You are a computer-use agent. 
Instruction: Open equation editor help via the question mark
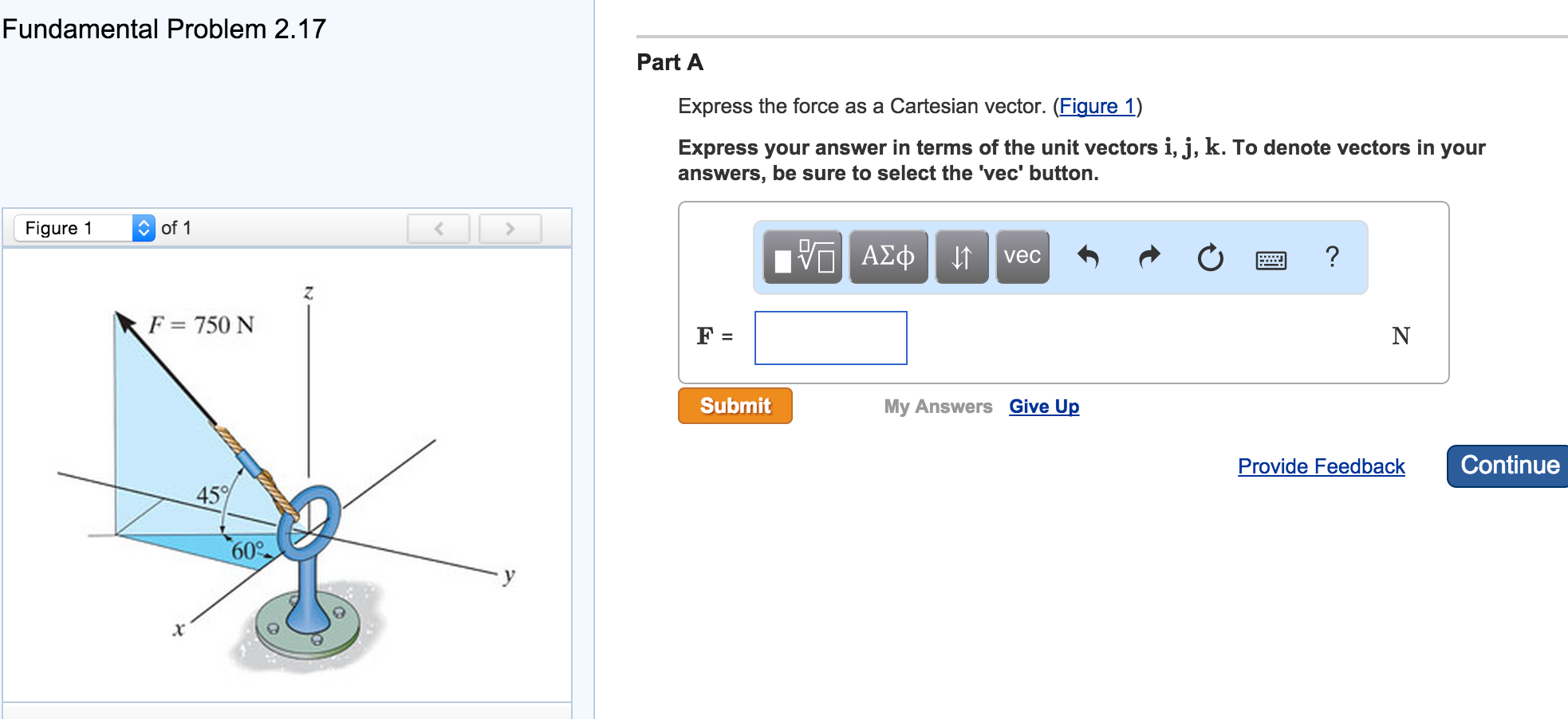click(x=1330, y=257)
